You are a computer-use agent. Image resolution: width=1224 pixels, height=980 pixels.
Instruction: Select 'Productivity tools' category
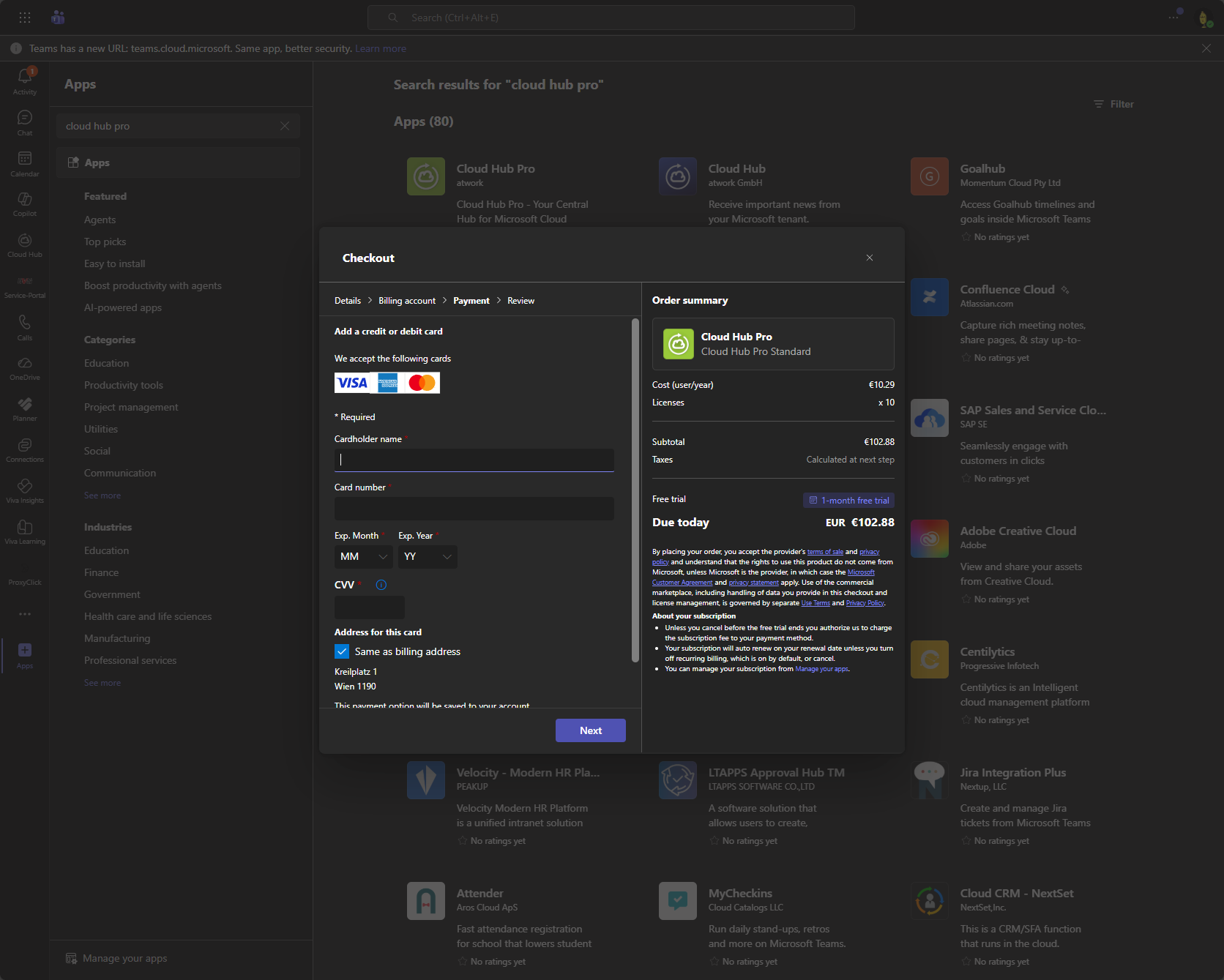(124, 385)
